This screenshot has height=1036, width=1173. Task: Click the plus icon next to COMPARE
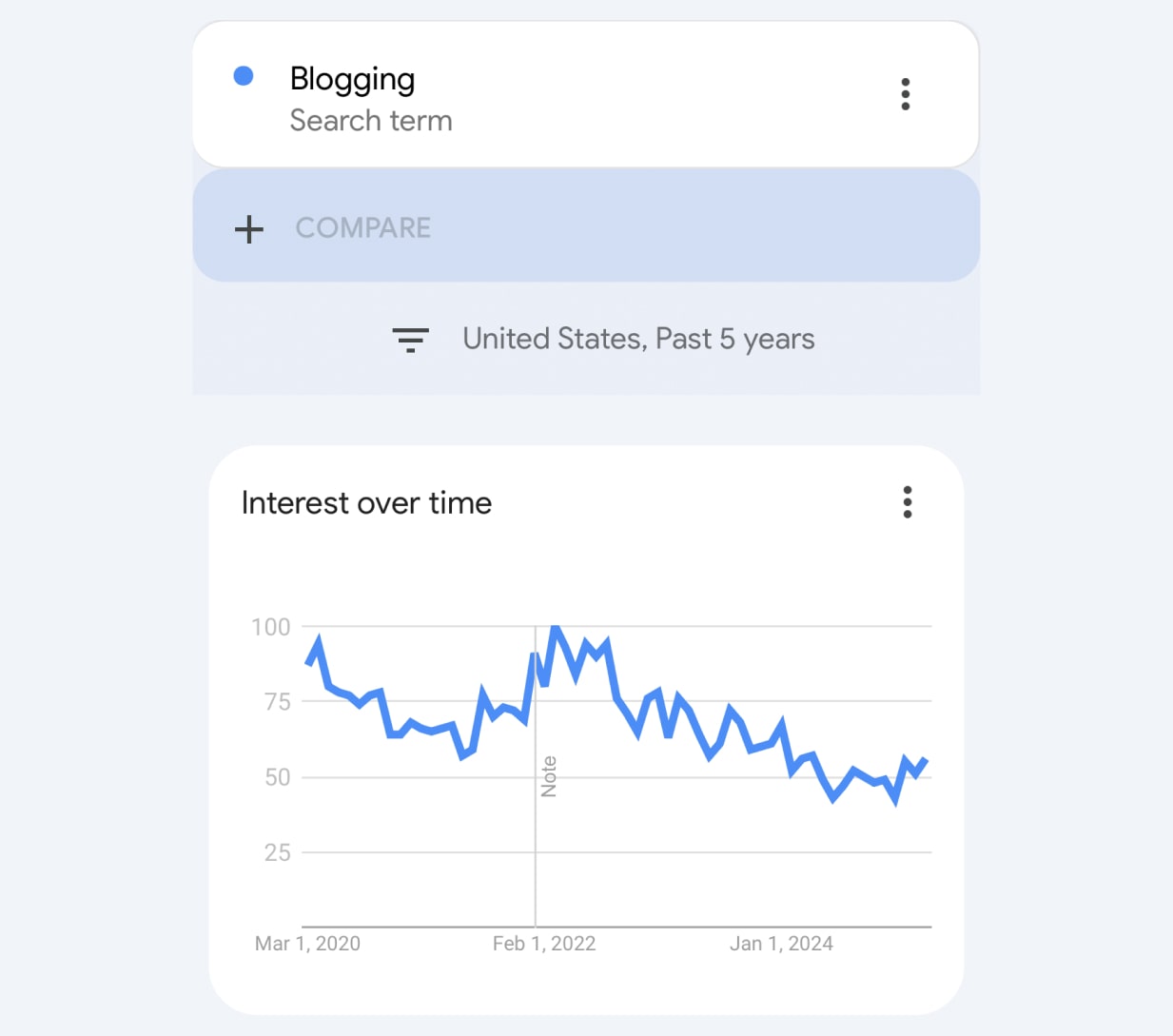point(248,229)
